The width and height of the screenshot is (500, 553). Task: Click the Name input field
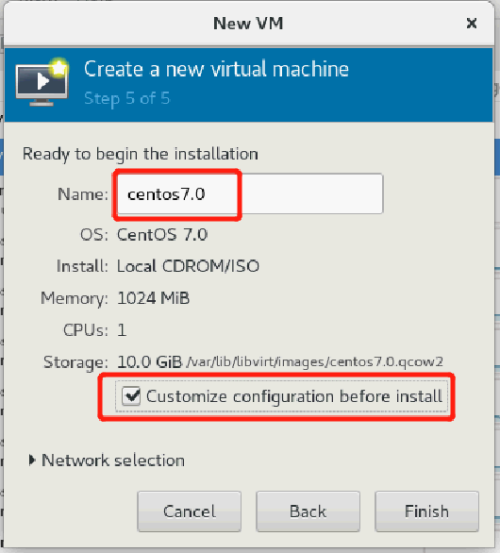(250, 194)
